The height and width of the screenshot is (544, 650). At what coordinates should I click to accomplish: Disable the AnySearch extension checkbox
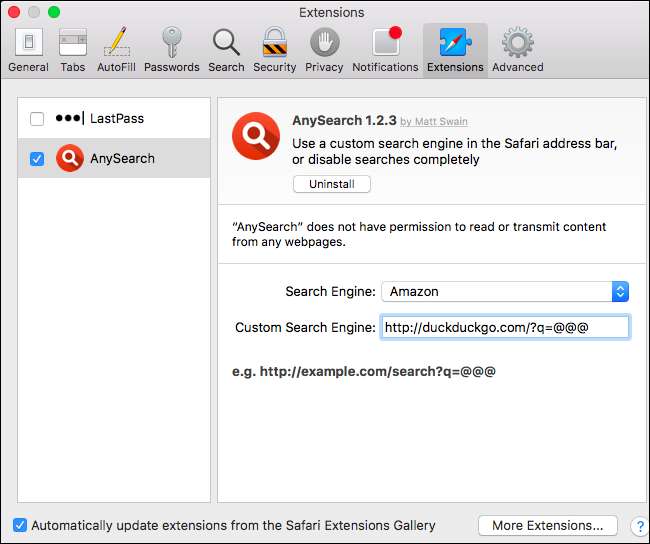pyautogui.click(x=37, y=158)
